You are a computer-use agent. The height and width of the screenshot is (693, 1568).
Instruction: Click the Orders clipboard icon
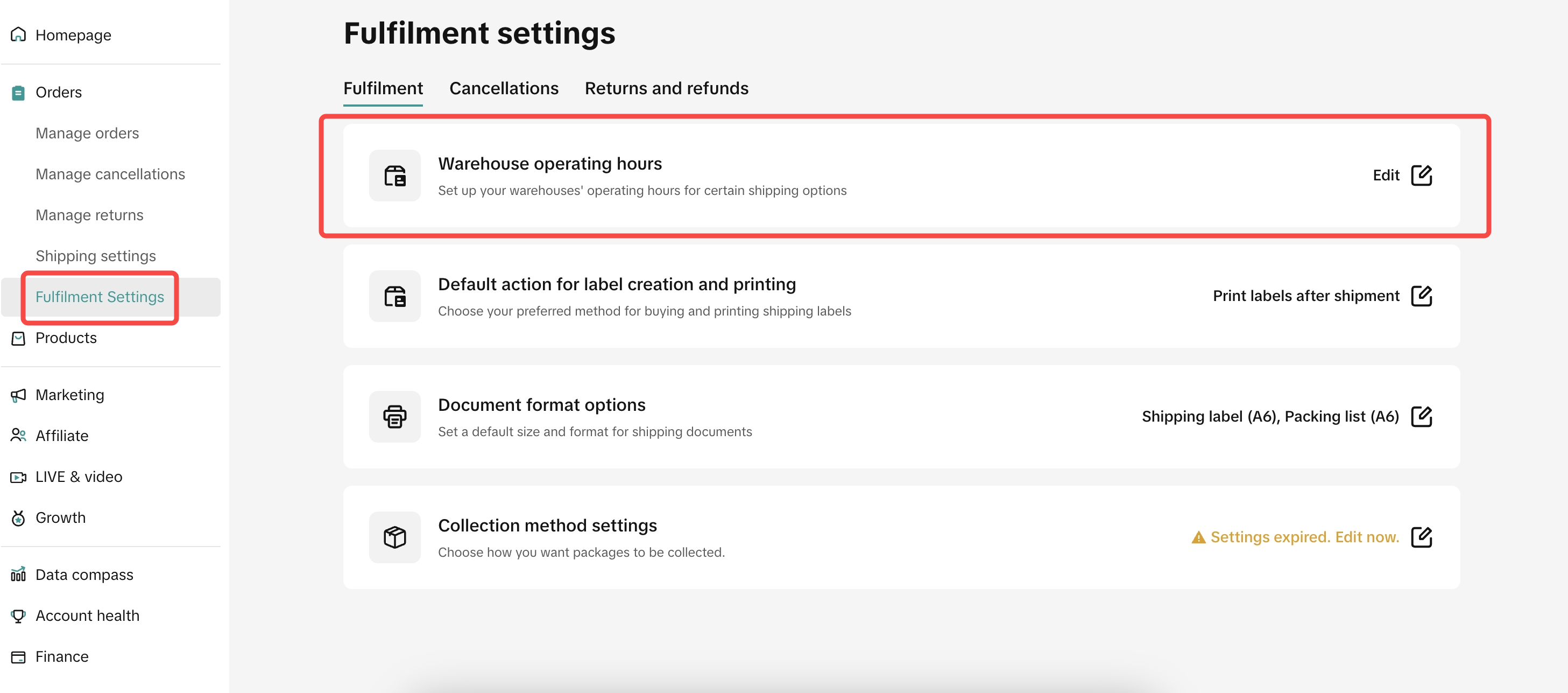point(18,93)
